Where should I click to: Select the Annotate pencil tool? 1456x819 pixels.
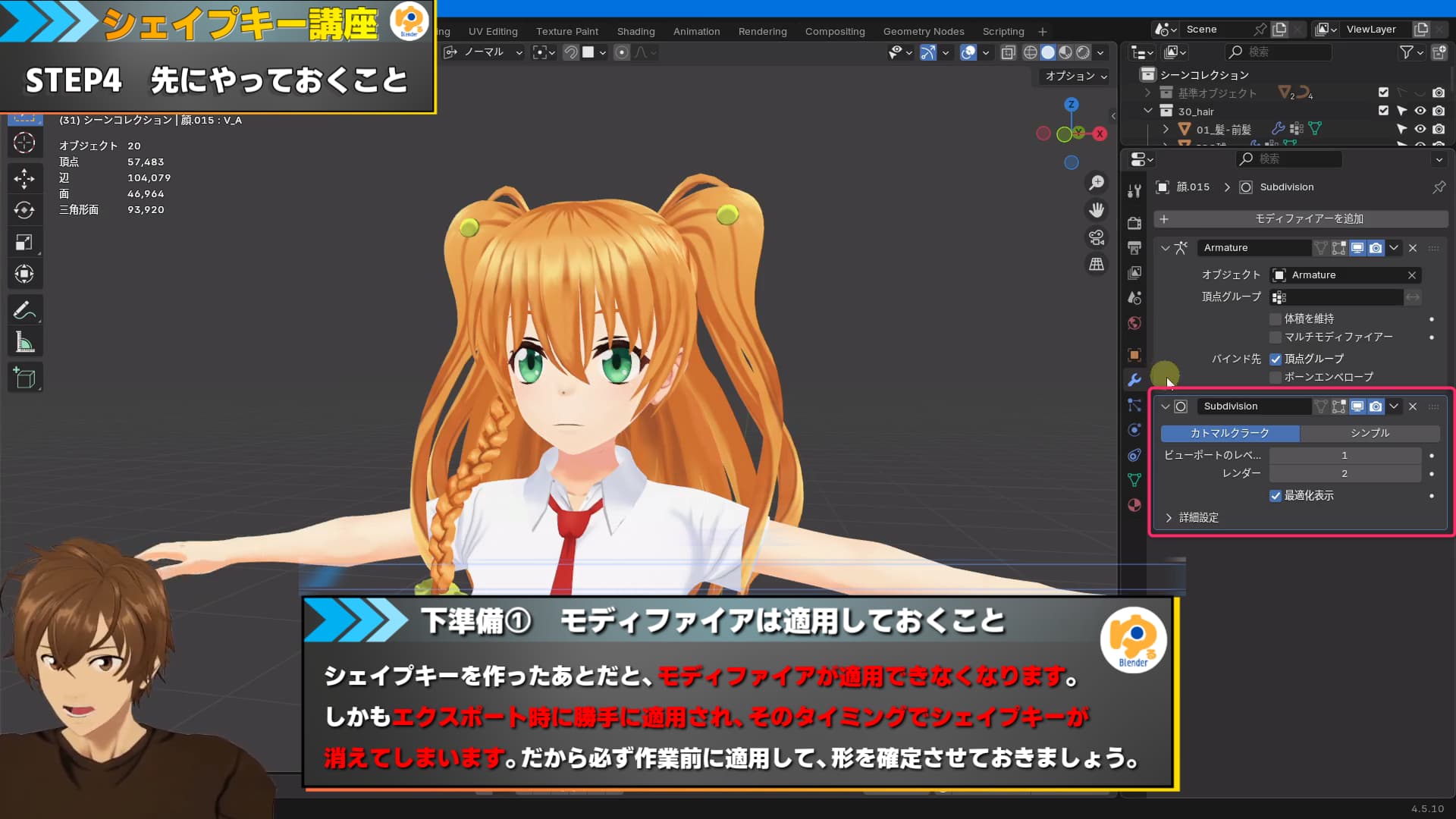coord(24,310)
